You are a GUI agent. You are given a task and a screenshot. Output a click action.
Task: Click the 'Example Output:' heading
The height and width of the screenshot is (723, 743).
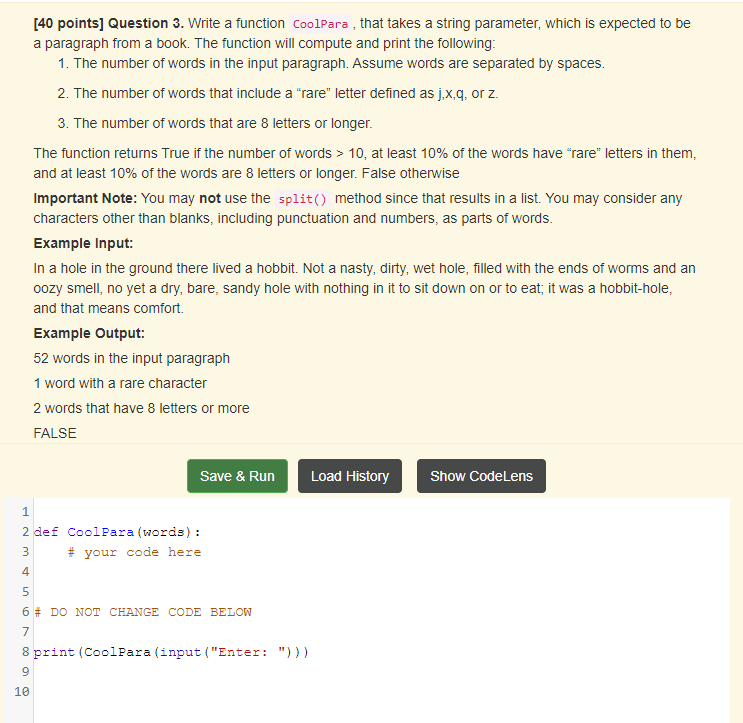89,333
